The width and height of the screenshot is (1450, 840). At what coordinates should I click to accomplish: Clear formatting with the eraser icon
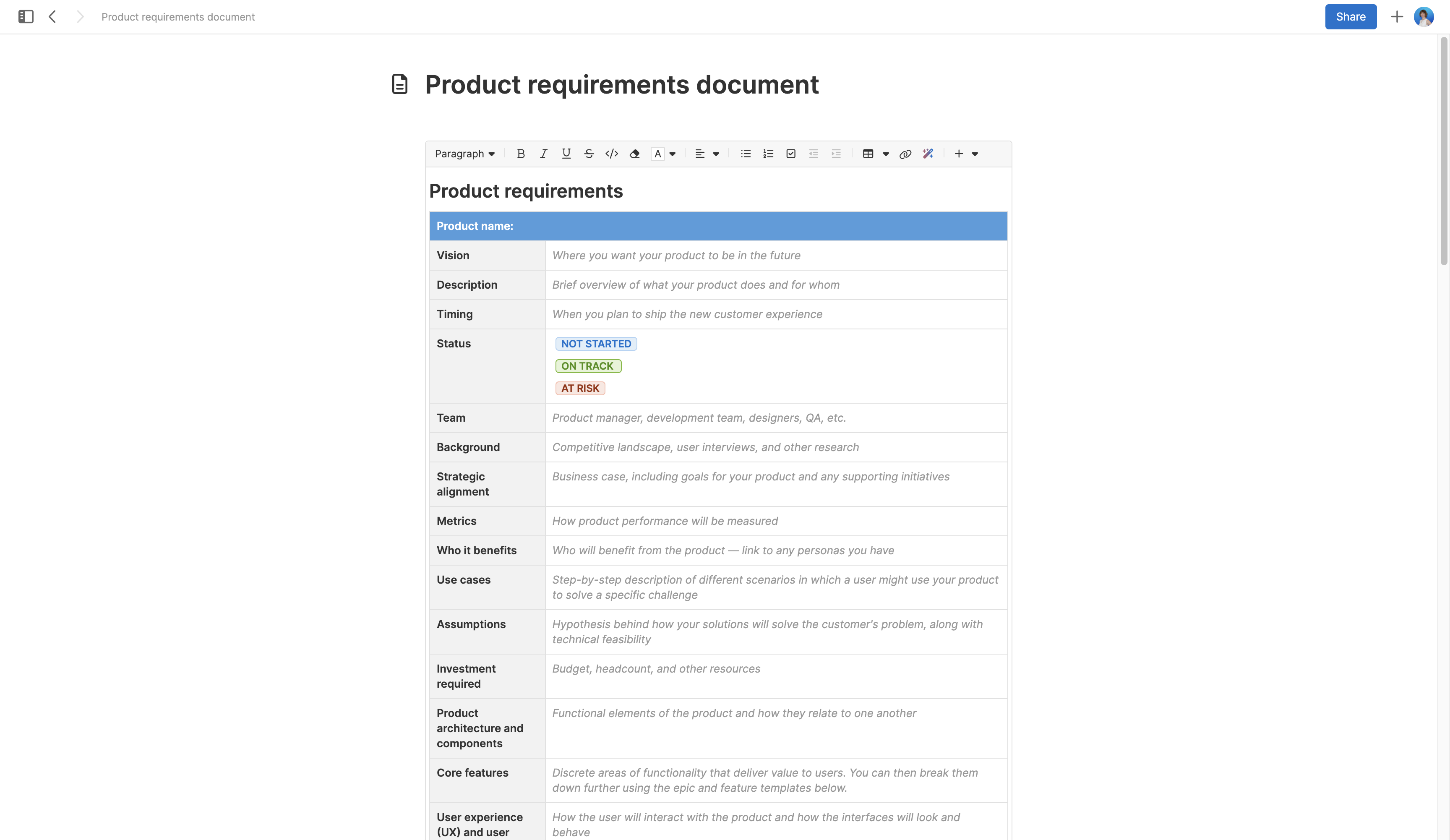click(634, 154)
